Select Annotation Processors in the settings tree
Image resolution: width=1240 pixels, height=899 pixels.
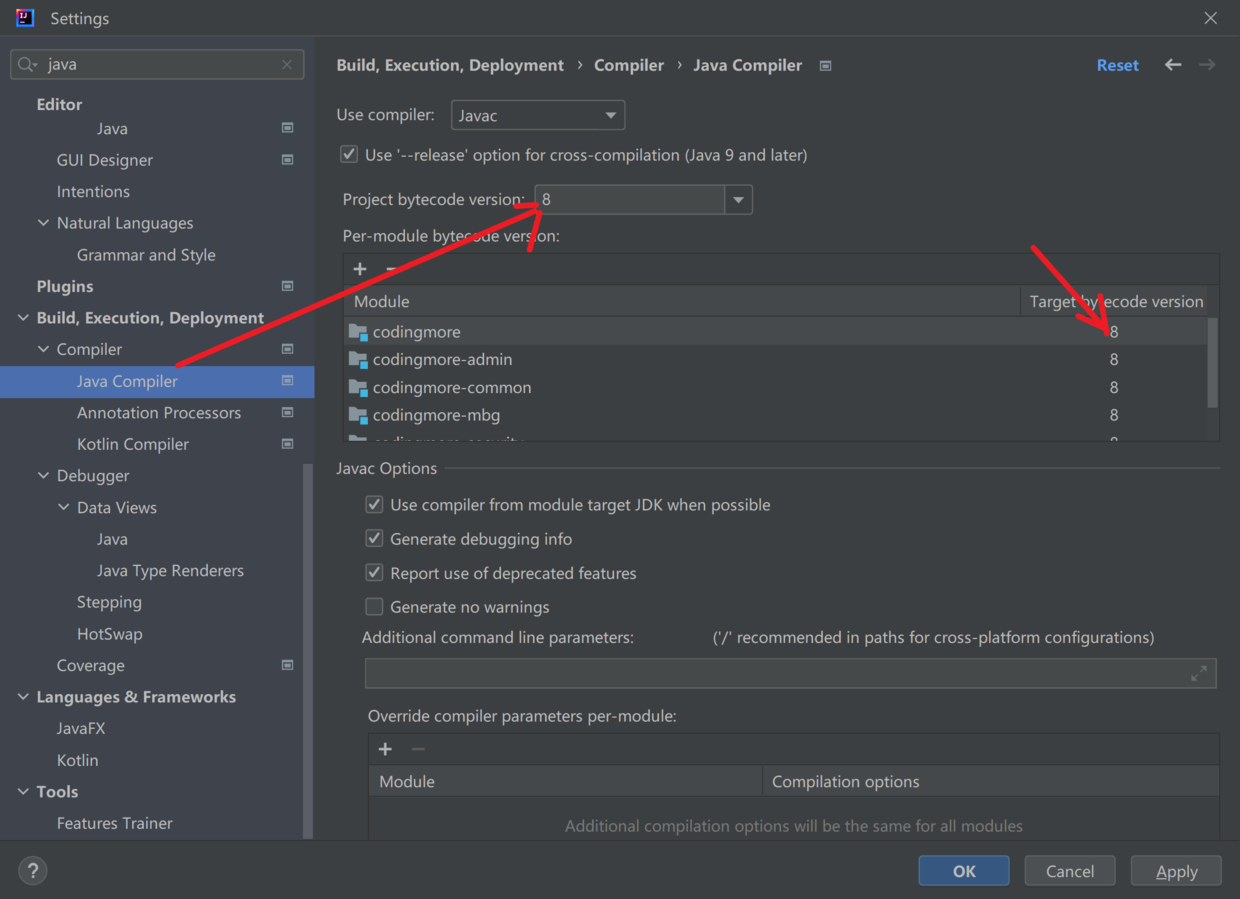pos(158,412)
